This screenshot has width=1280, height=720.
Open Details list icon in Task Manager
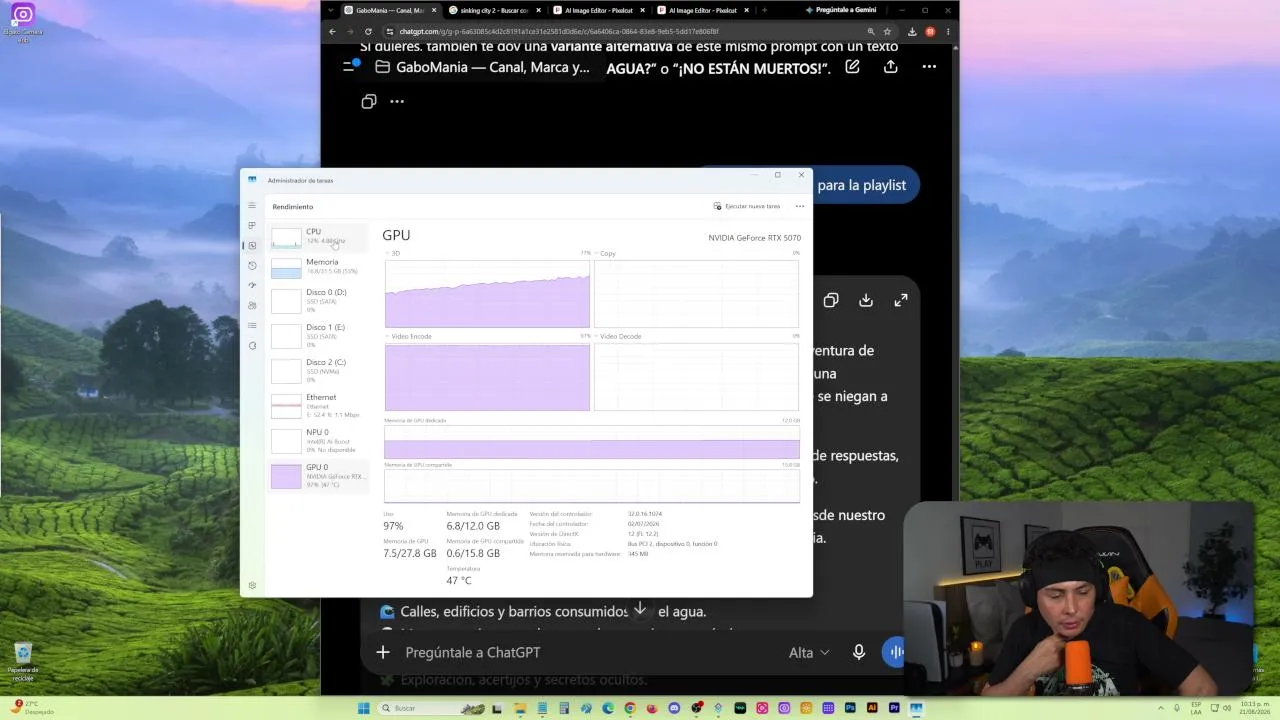pyautogui.click(x=252, y=325)
